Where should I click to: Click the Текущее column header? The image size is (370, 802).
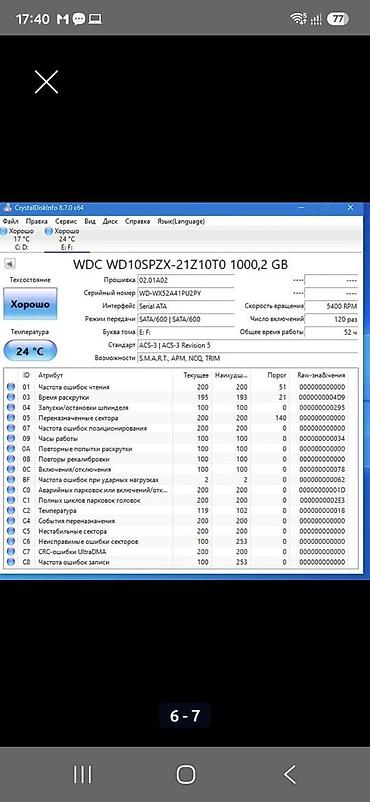[x=197, y=375]
